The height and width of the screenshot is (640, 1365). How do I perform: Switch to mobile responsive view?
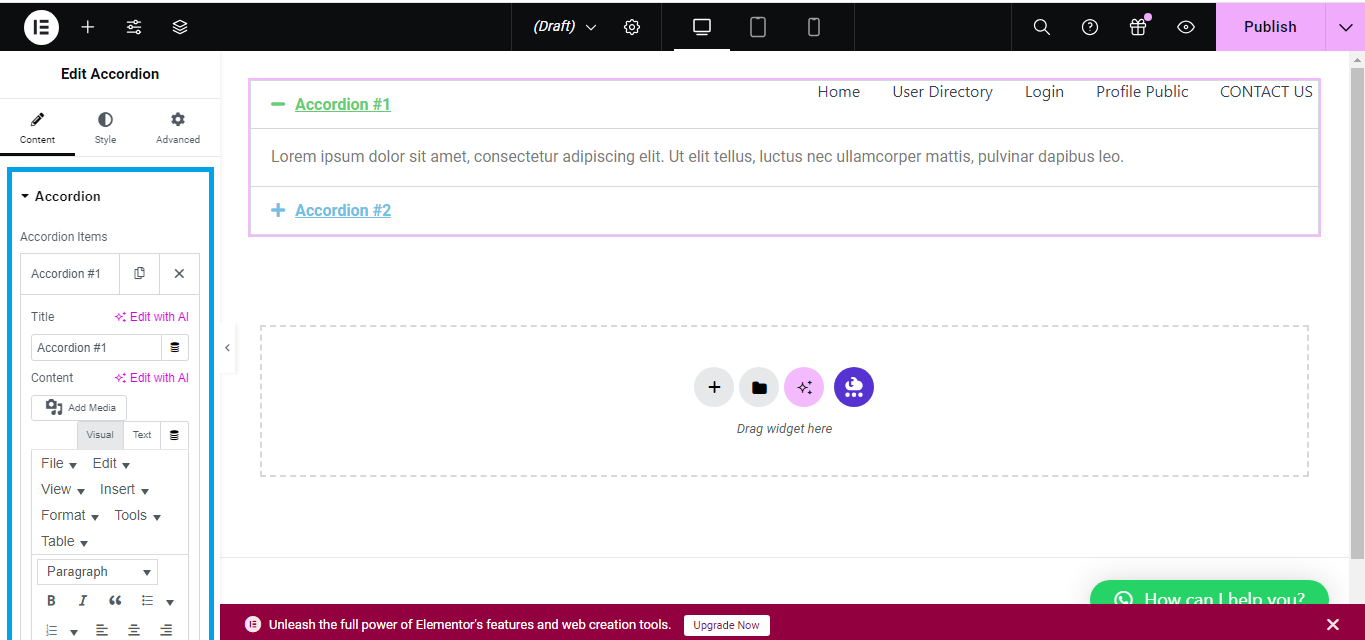(x=814, y=27)
